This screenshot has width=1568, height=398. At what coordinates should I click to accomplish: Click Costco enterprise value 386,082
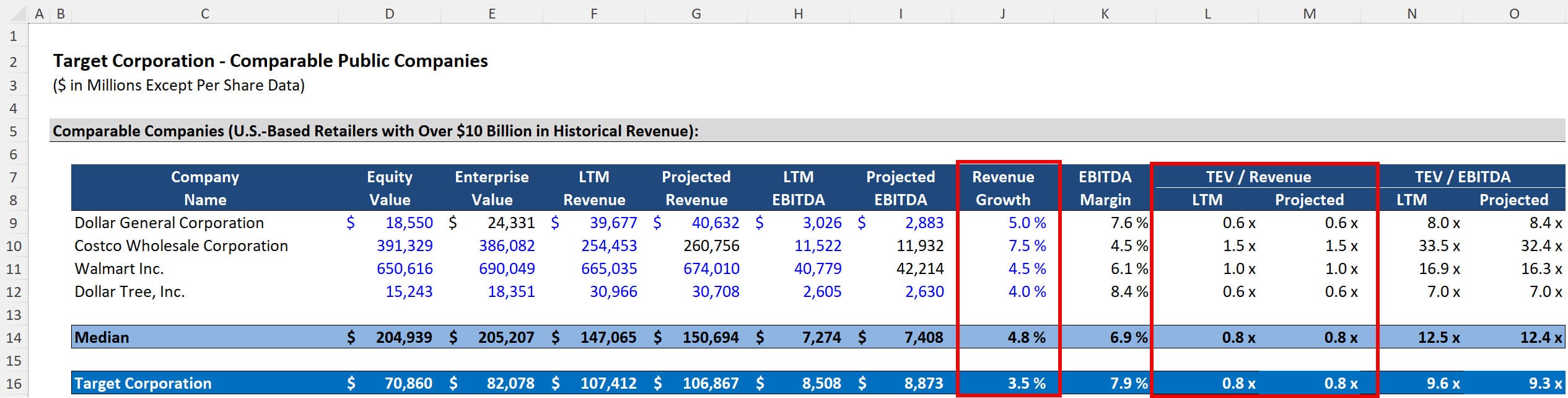[506, 246]
